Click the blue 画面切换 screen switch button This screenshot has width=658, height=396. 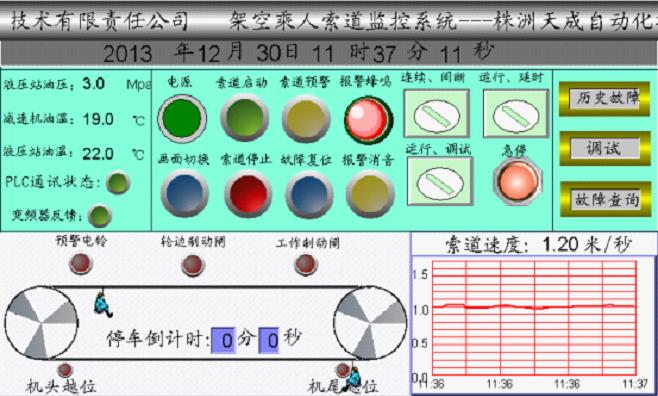pos(185,194)
